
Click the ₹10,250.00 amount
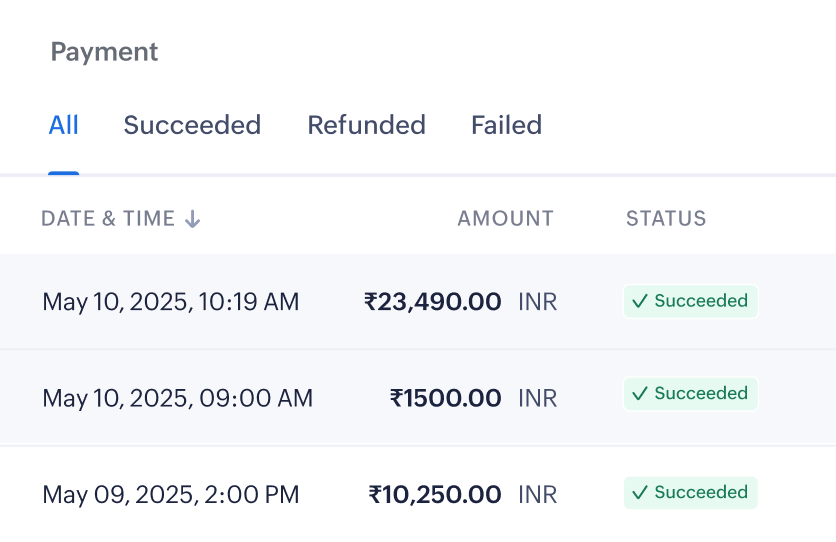coord(435,495)
